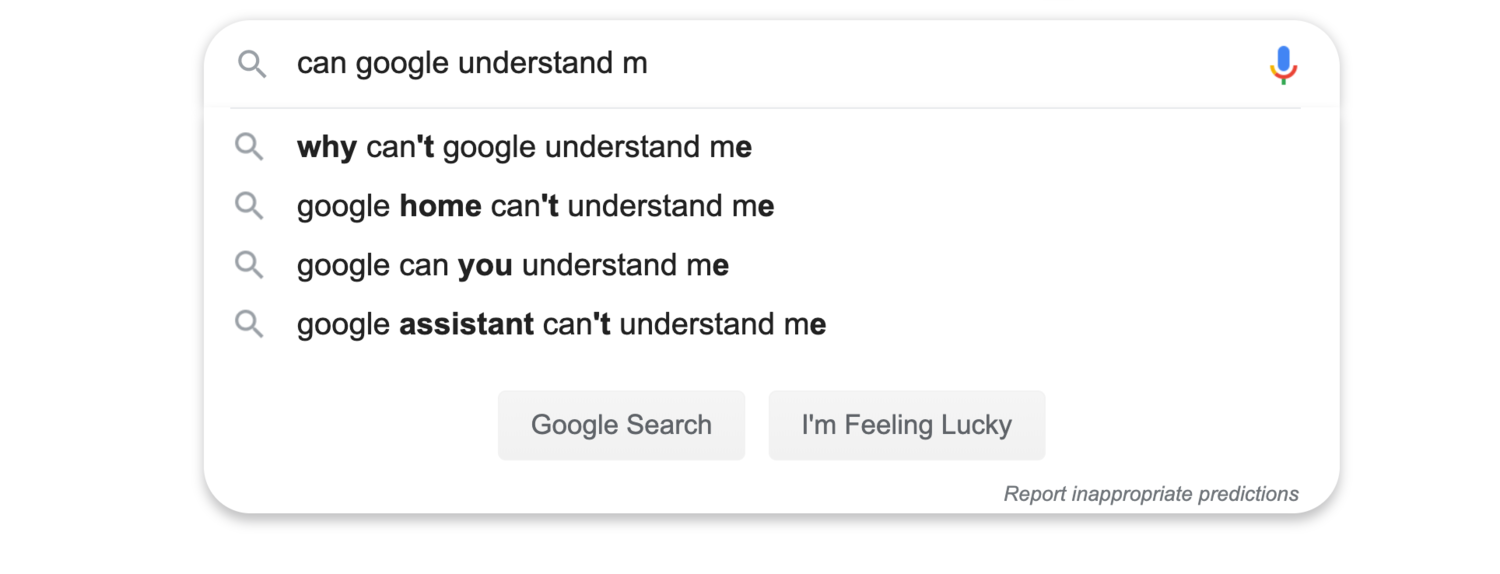1500x574 pixels.
Task: Click the magnifier icon in the search box
Action: coord(252,65)
